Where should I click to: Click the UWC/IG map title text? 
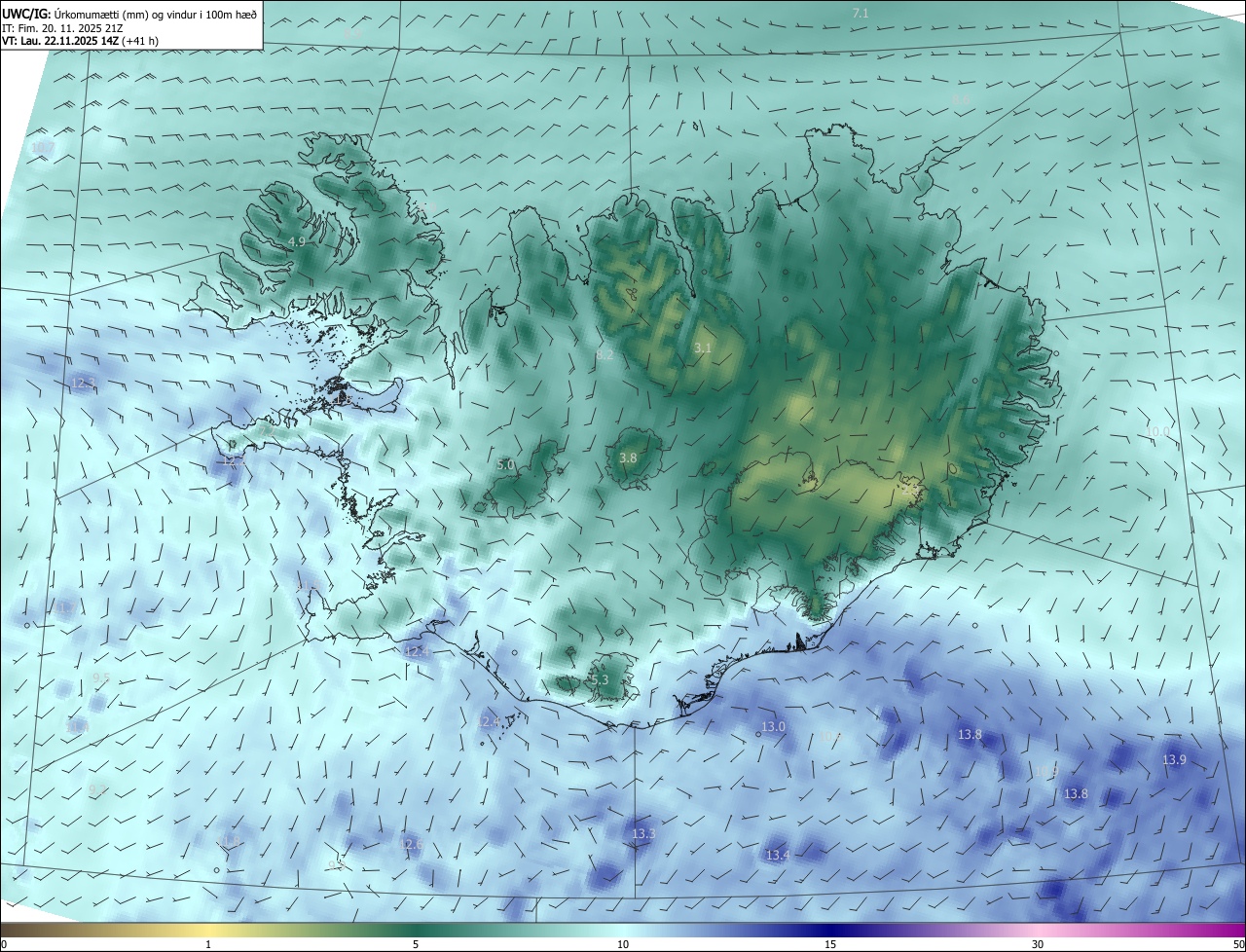(130, 14)
